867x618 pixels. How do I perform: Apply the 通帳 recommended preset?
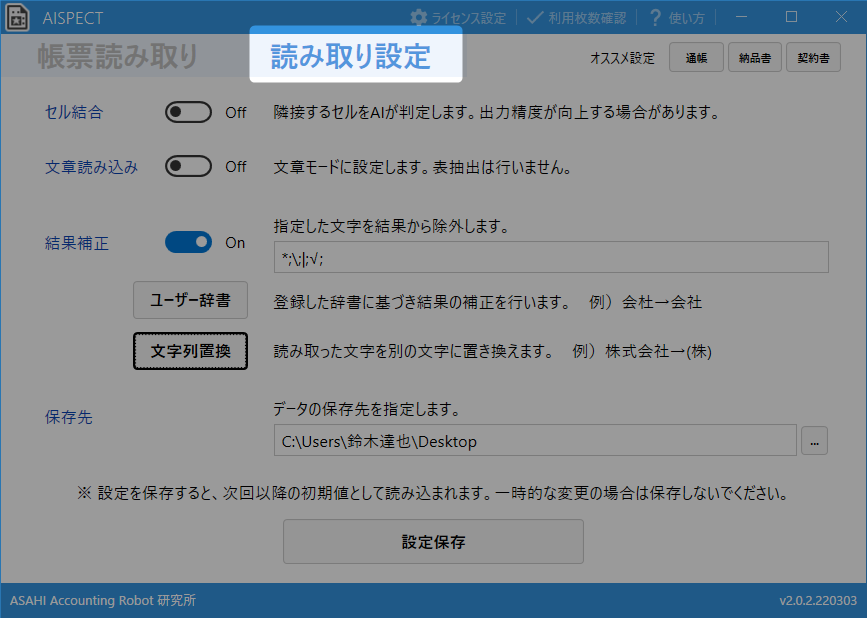click(697, 59)
